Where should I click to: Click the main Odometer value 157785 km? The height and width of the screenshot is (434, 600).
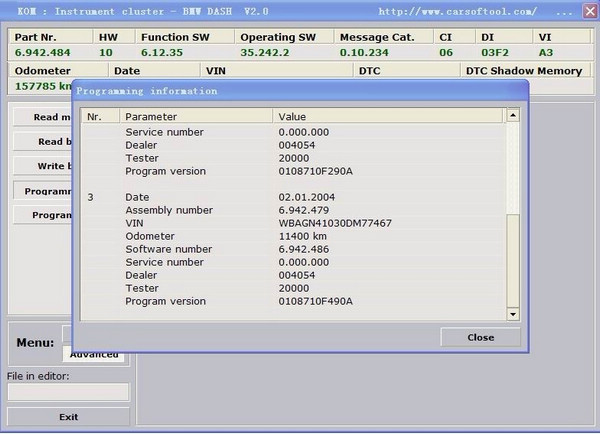[43, 86]
